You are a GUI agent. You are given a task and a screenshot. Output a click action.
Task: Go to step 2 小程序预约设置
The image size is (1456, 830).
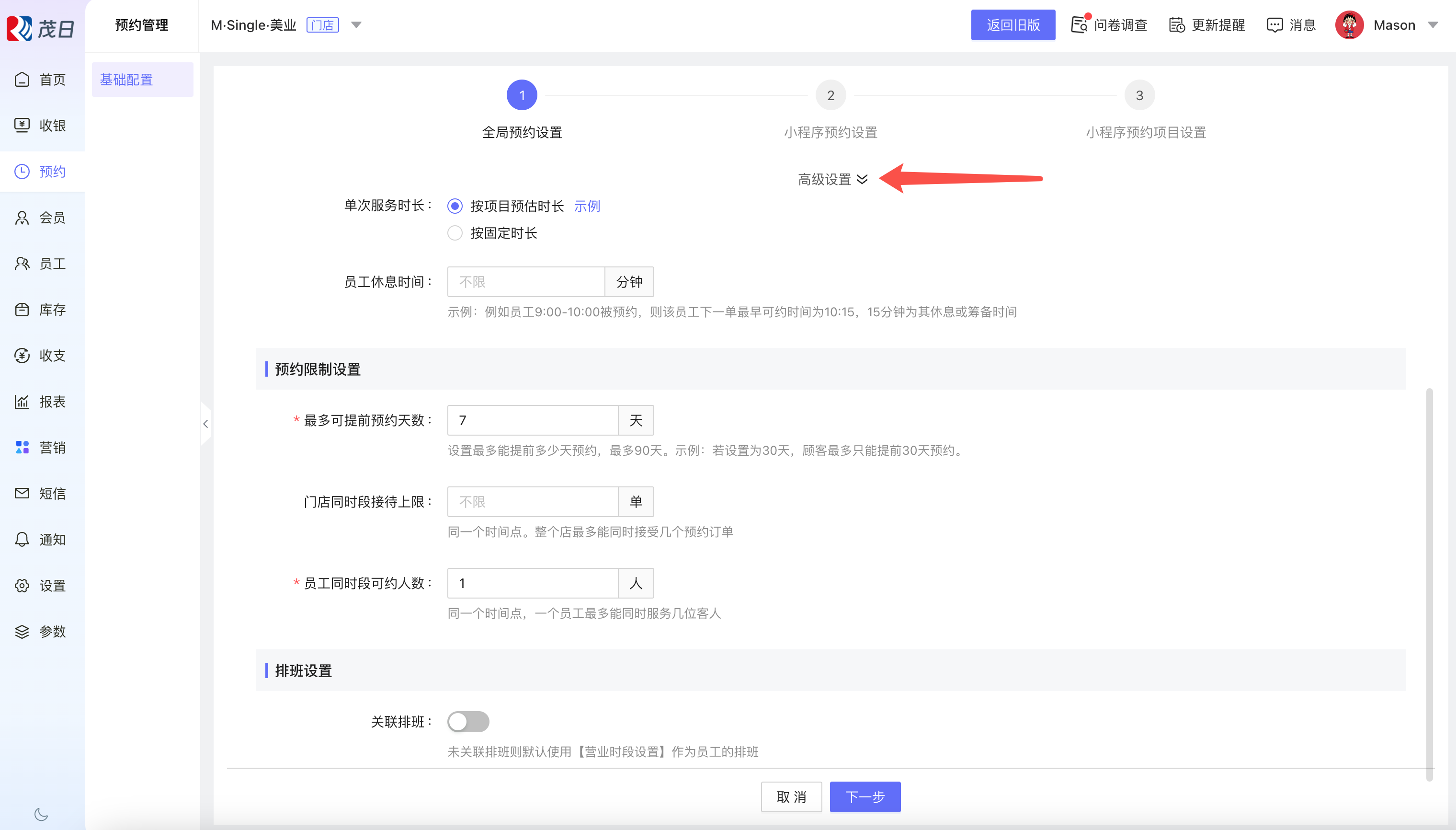click(x=830, y=95)
